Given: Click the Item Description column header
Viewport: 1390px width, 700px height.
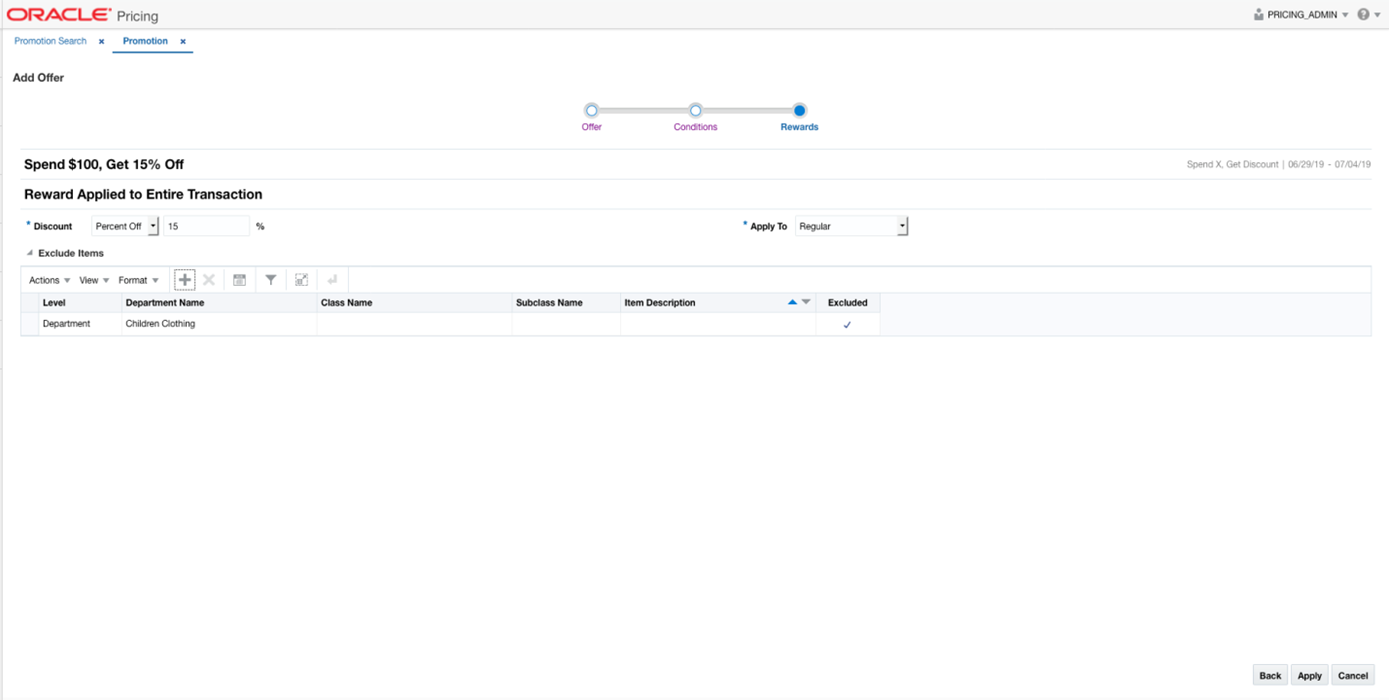Looking at the screenshot, I should point(718,302).
